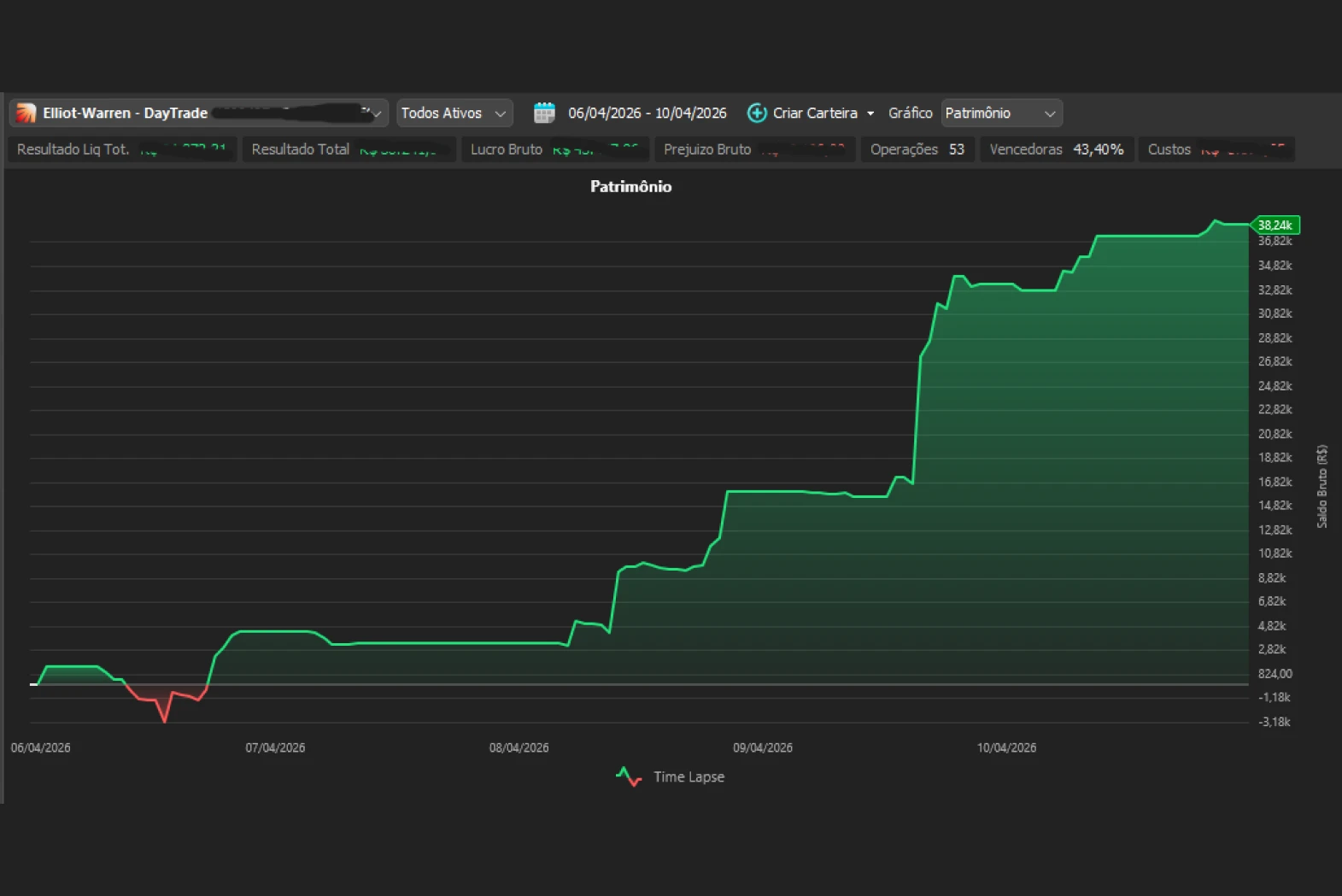This screenshot has width=1342, height=896.
Task: Open the calendar date picker icon
Action: [544, 113]
